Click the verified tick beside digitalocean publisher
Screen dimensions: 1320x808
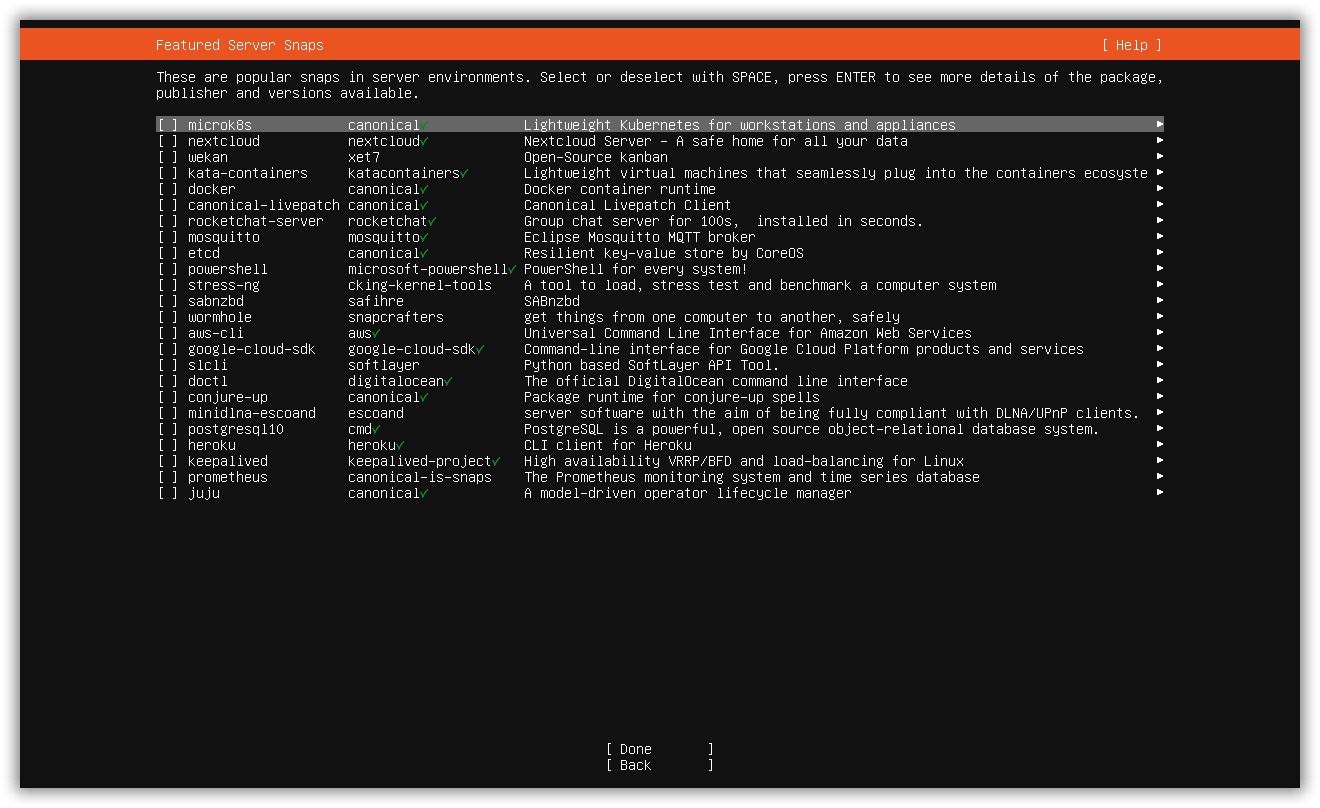(x=448, y=381)
